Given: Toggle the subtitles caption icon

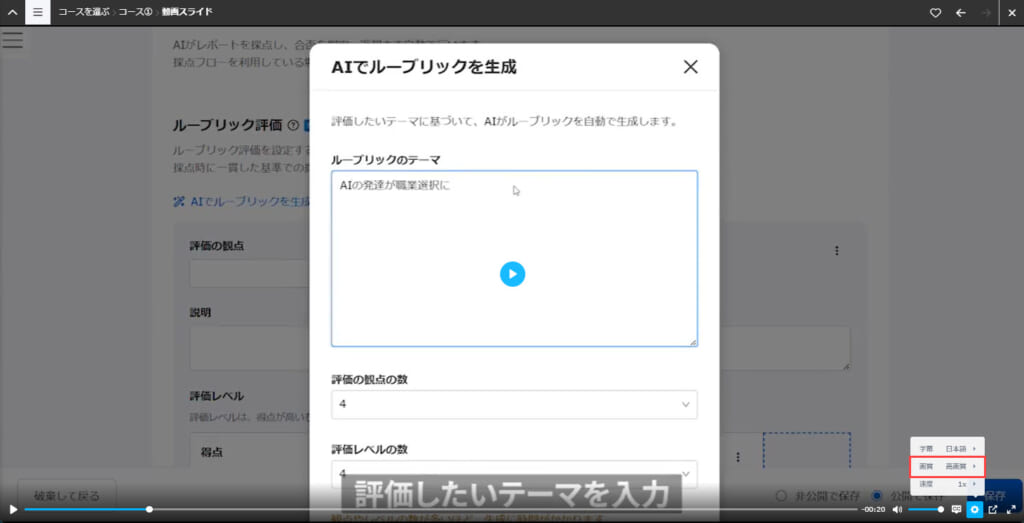Looking at the screenshot, I should tap(956, 510).
